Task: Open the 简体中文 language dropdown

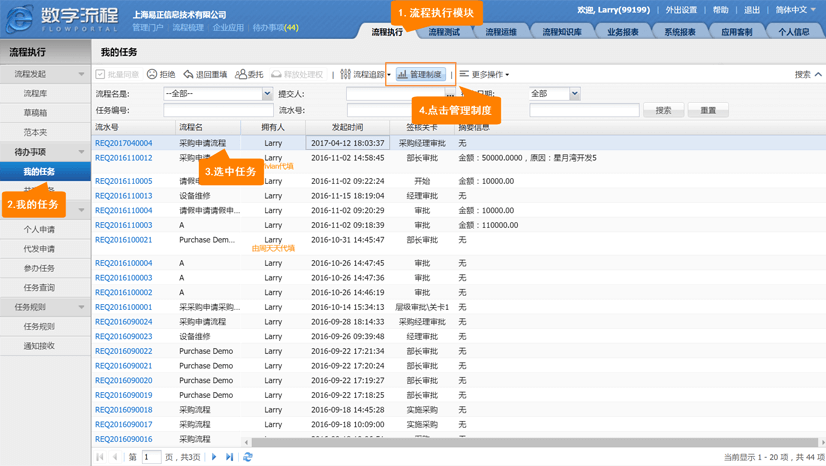Action: (x=795, y=10)
